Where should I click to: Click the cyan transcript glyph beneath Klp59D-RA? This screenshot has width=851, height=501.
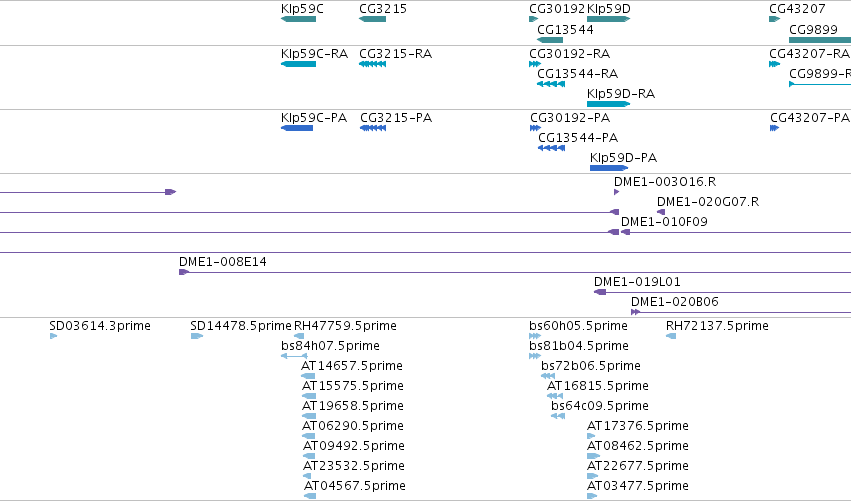[x=608, y=104]
